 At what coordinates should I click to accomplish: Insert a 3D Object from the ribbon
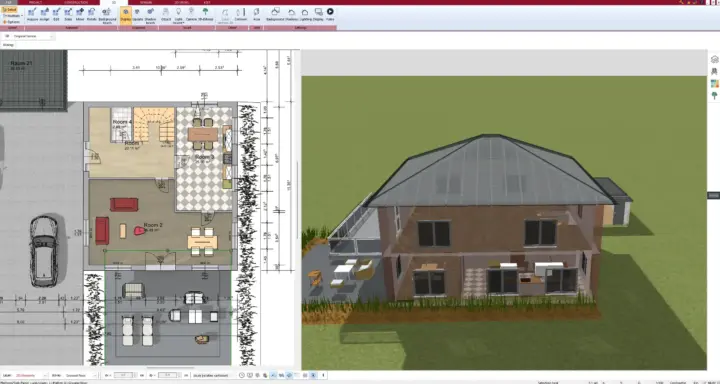[166, 15]
